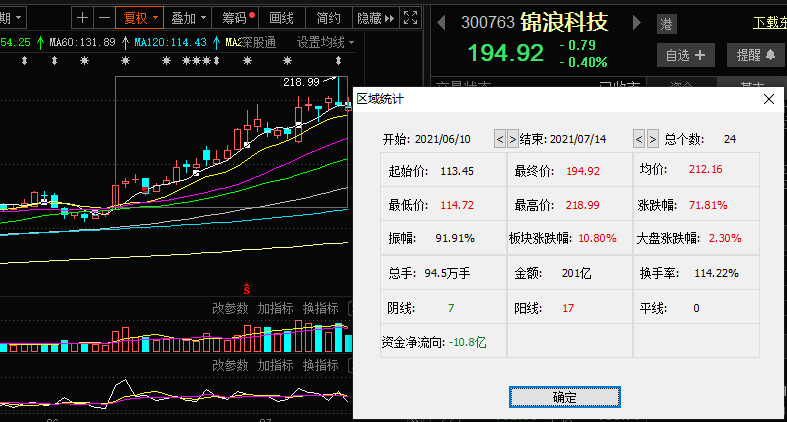Open 设置均线 dropdown
This screenshot has height=422, width=787.
click(325, 42)
